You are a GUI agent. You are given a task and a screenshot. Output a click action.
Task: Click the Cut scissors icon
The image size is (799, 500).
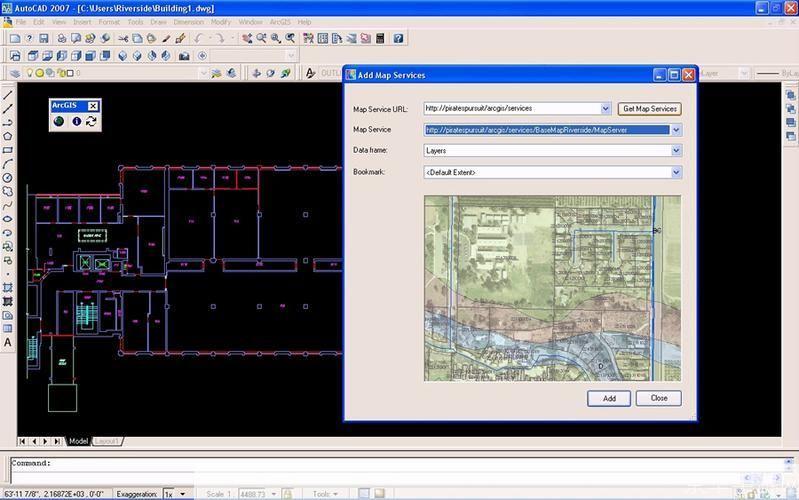[123, 38]
